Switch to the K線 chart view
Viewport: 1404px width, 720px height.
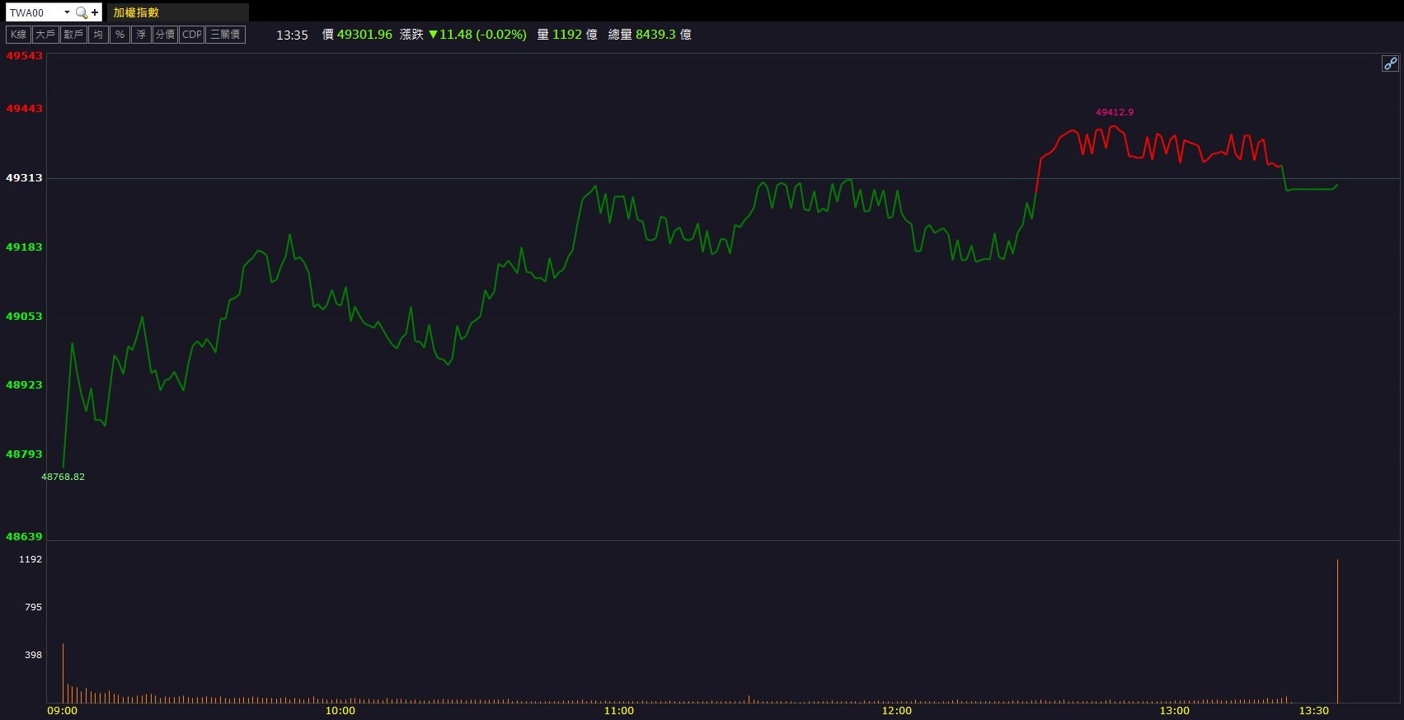click(18, 34)
